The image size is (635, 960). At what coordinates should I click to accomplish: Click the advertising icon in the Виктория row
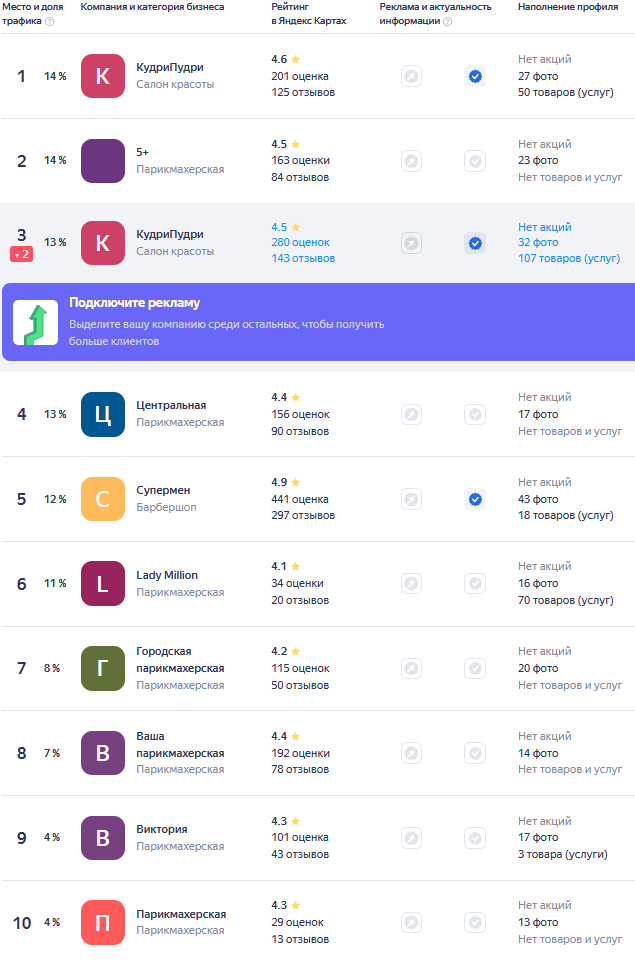(411, 838)
